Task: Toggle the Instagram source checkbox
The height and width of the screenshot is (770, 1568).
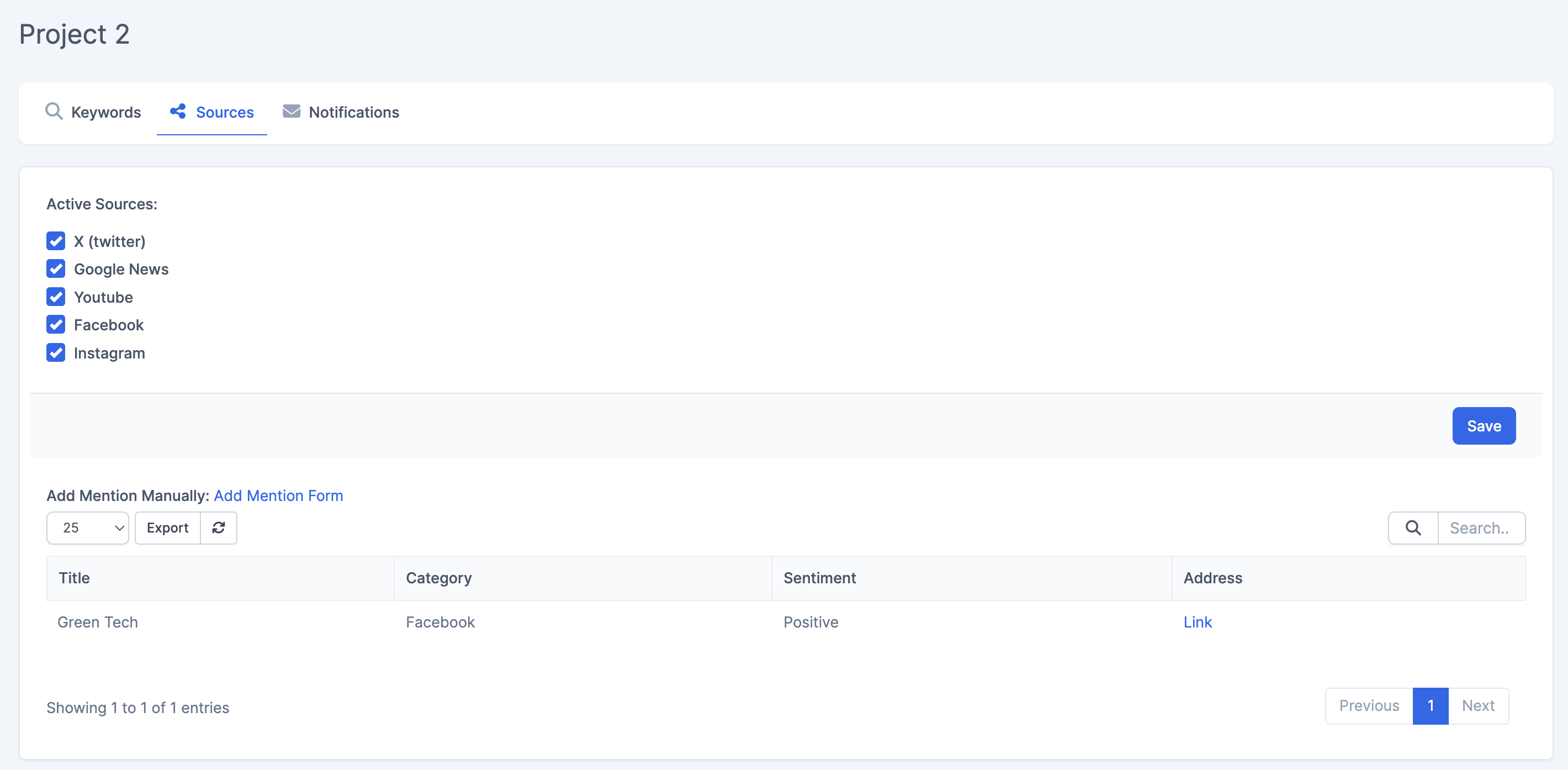Action: 56,353
